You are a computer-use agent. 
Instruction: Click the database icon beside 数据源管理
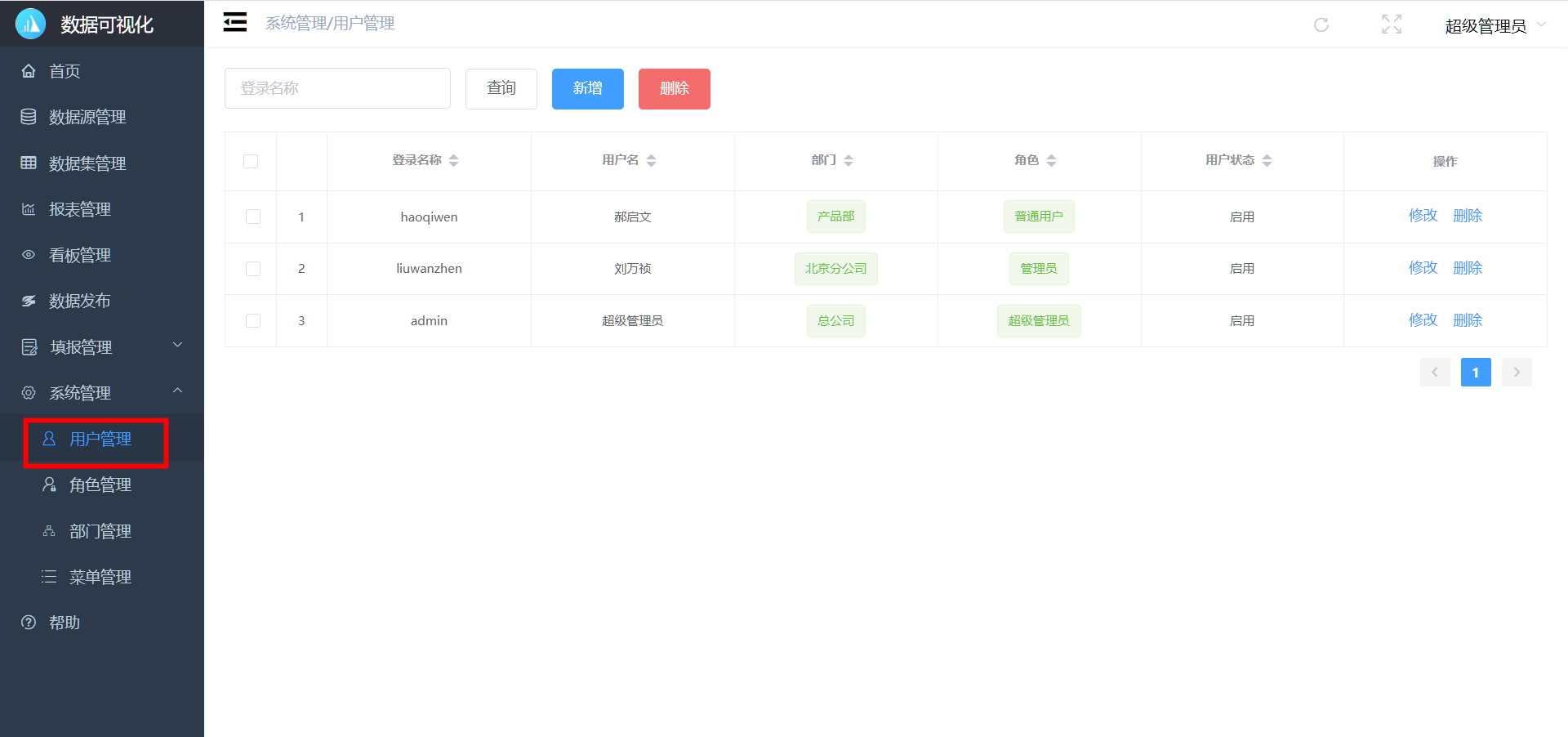pyautogui.click(x=29, y=117)
